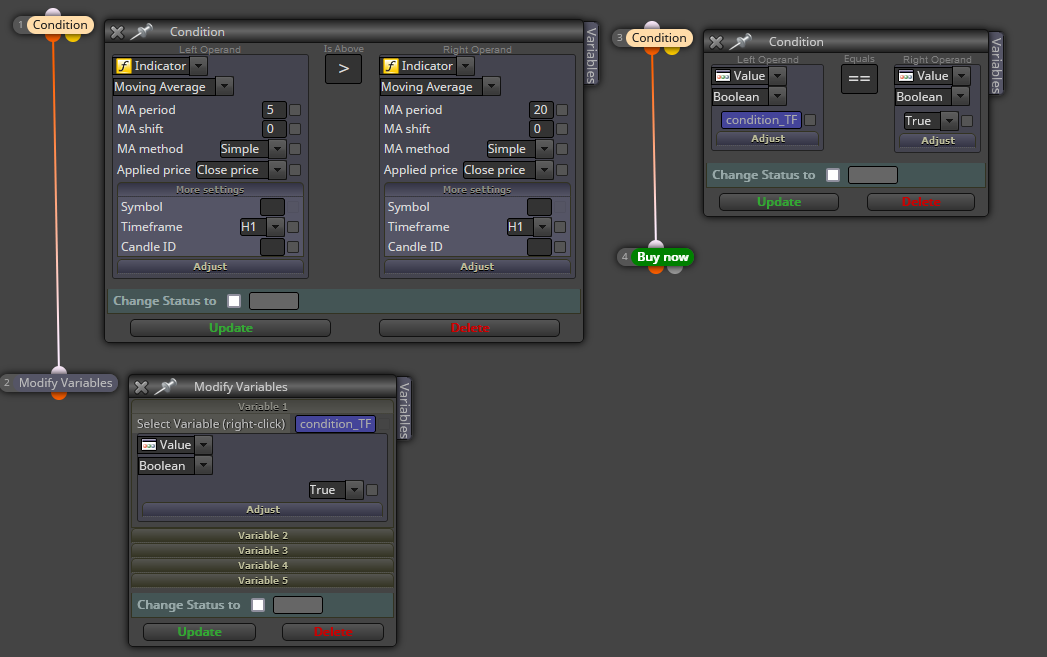
Task: Open right operand Indicator type dropdown
Action: 465,66
